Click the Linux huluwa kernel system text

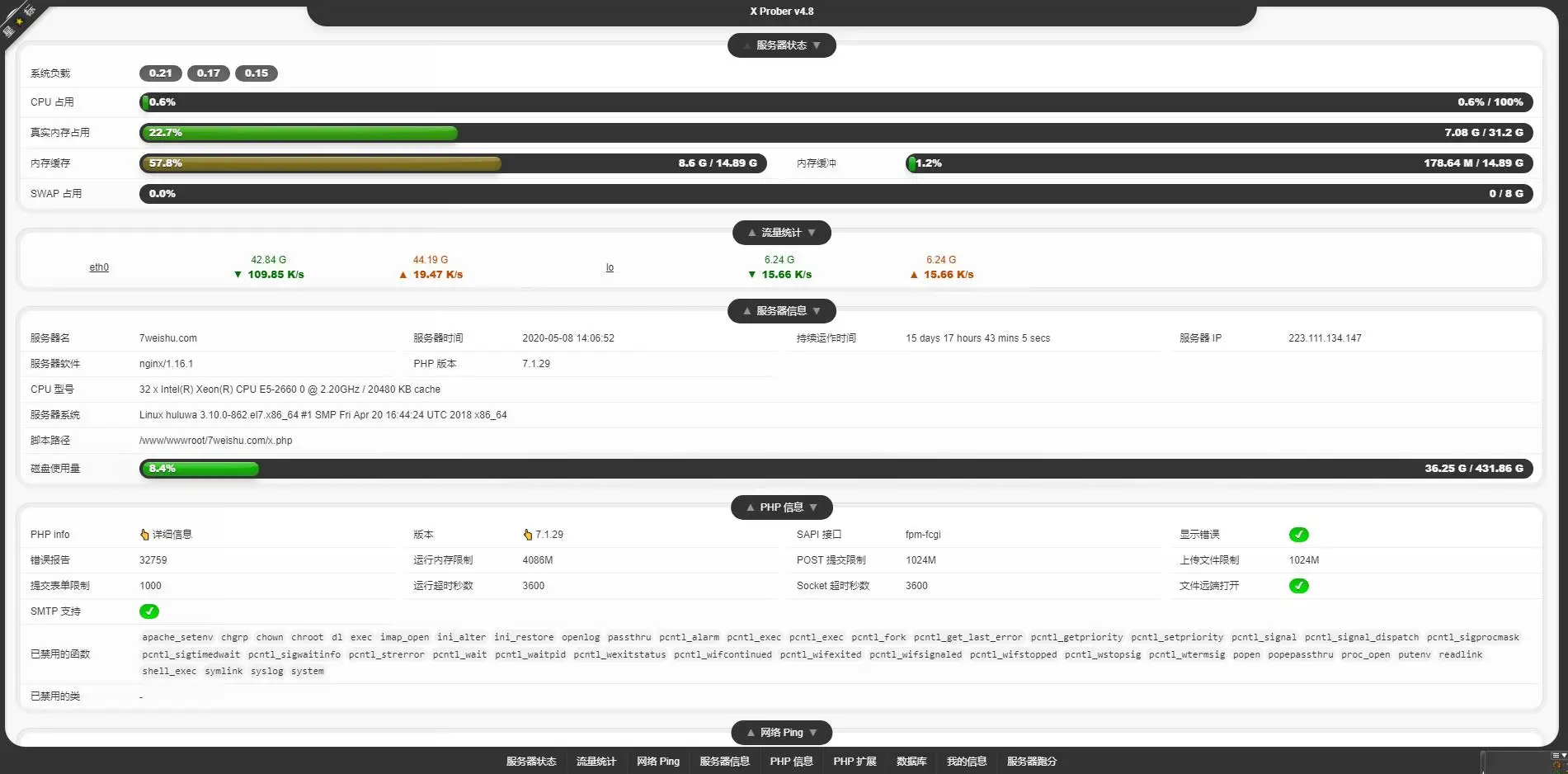[323, 415]
